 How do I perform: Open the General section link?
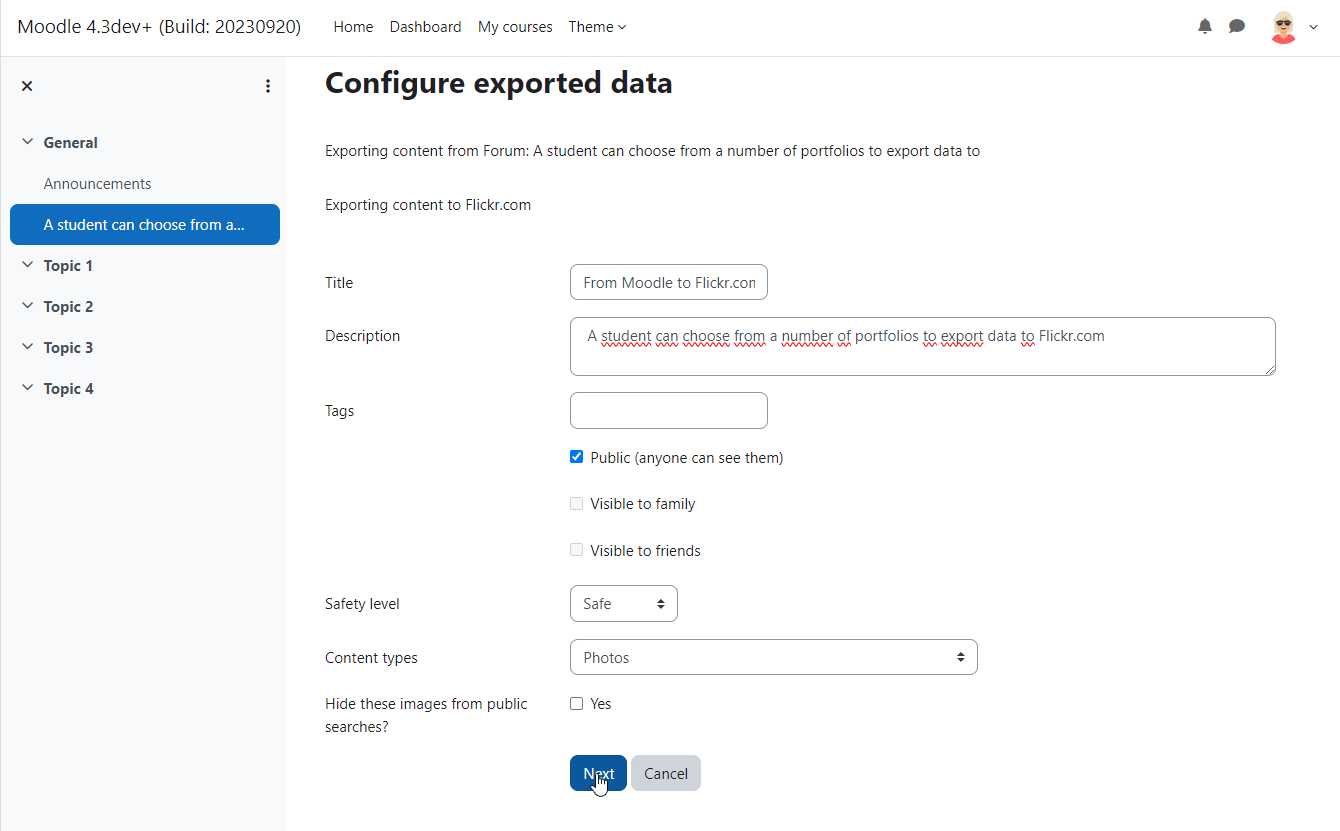coord(71,143)
